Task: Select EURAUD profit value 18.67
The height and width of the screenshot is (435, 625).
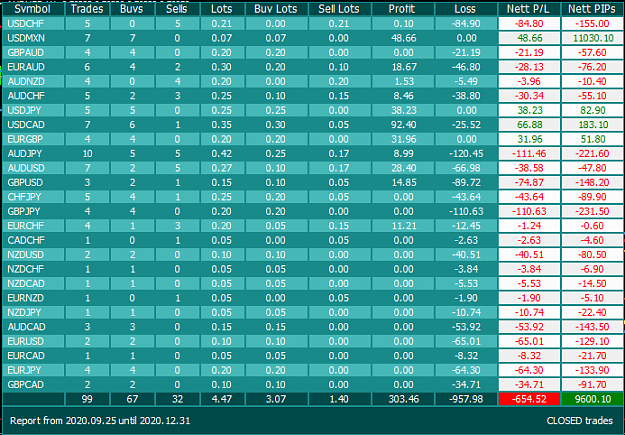Action: (x=403, y=67)
